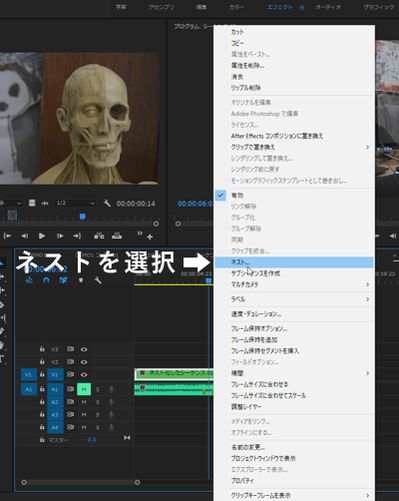Toggle timeline snap magnet icon

[46, 280]
